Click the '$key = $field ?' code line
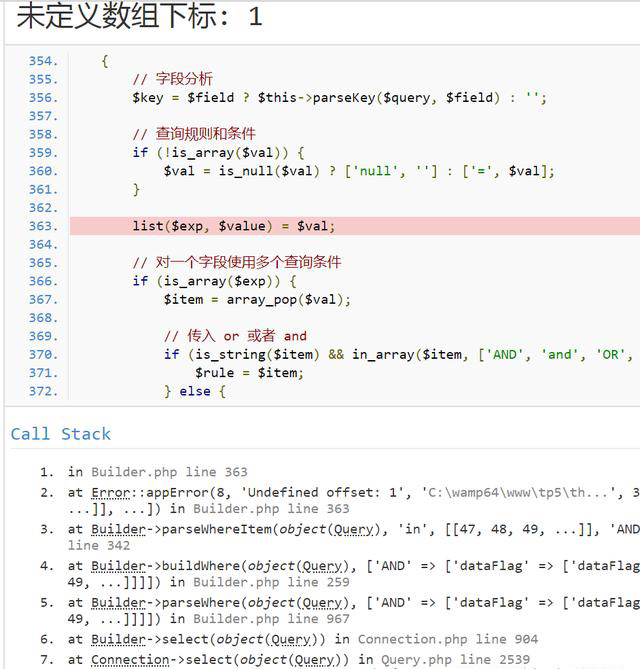Viewport: 640px width, 669px height. tap(339, 98)
